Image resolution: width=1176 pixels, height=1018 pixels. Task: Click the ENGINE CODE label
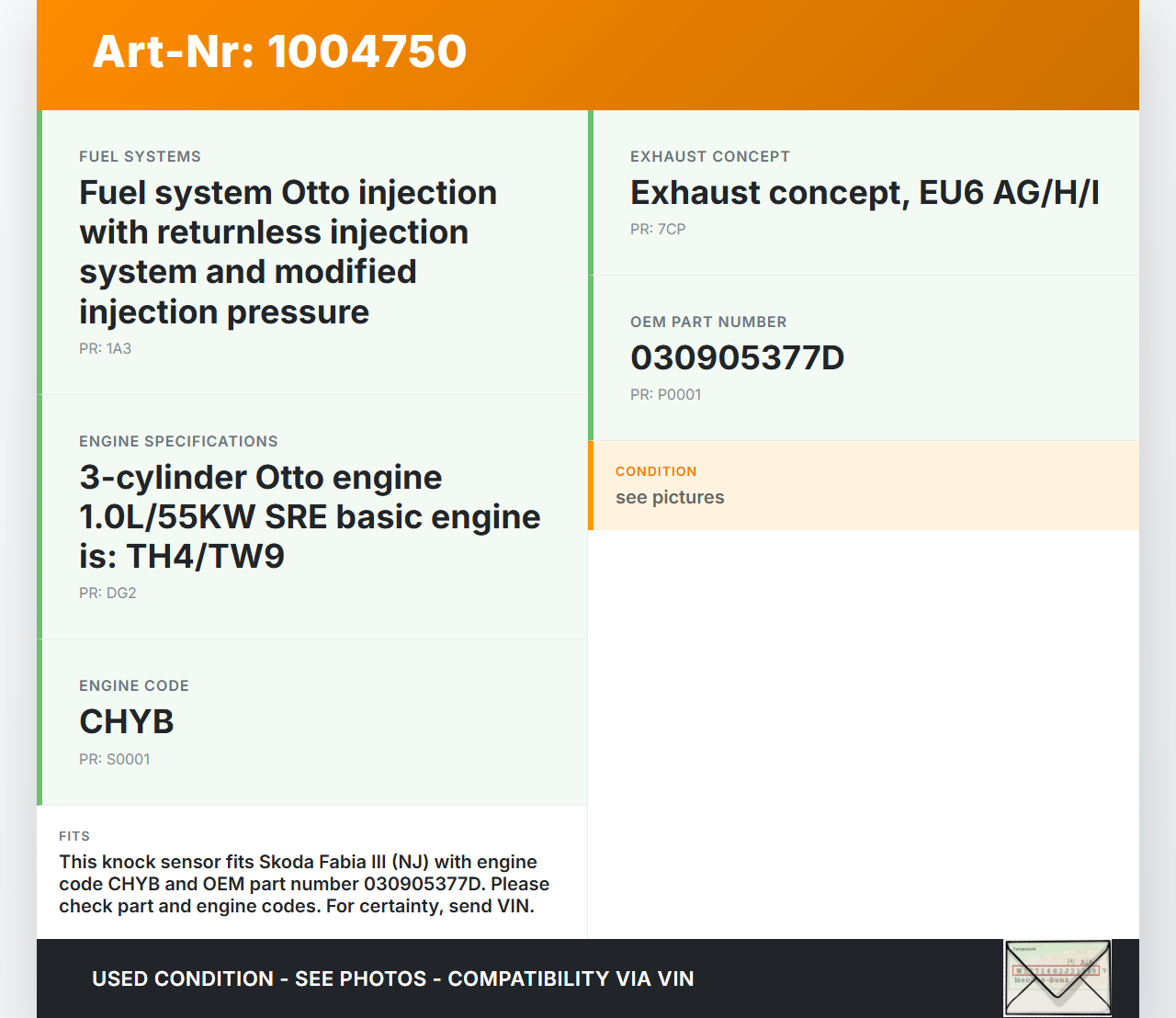pyautogui.click(x=134, y=686)
